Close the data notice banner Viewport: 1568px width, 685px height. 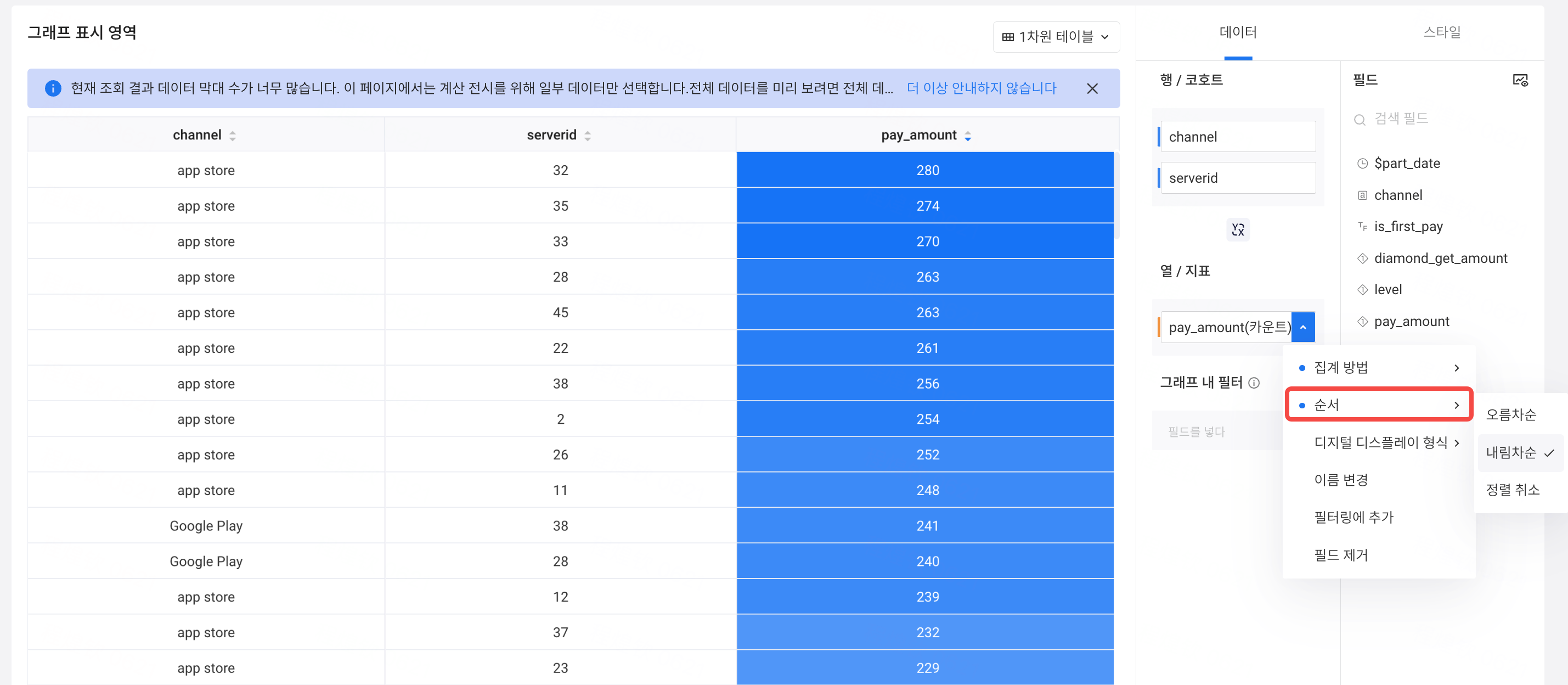(x=1092, y=88)
